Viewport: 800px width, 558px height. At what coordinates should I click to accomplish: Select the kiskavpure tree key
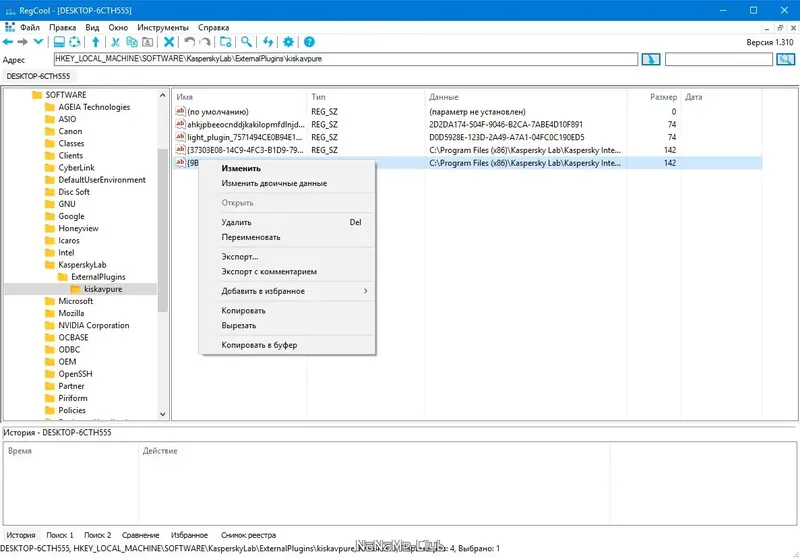click(x=97, y=289)
